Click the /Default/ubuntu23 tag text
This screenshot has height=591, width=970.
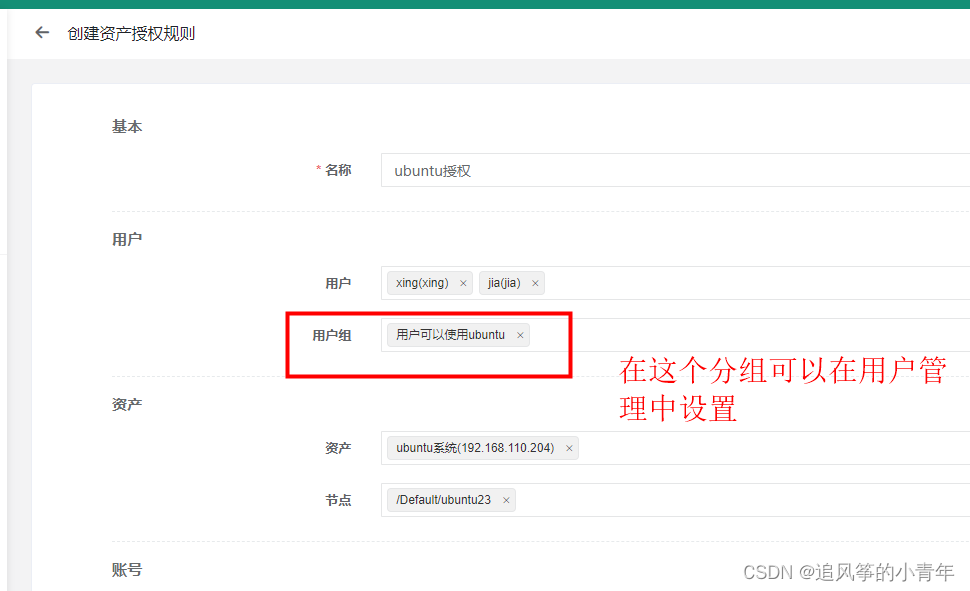tap(443, 500)
